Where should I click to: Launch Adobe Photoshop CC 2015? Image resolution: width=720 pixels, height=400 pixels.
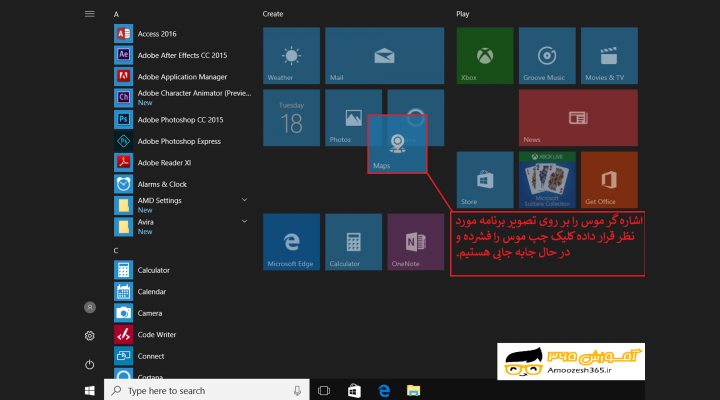pos(183,119)
